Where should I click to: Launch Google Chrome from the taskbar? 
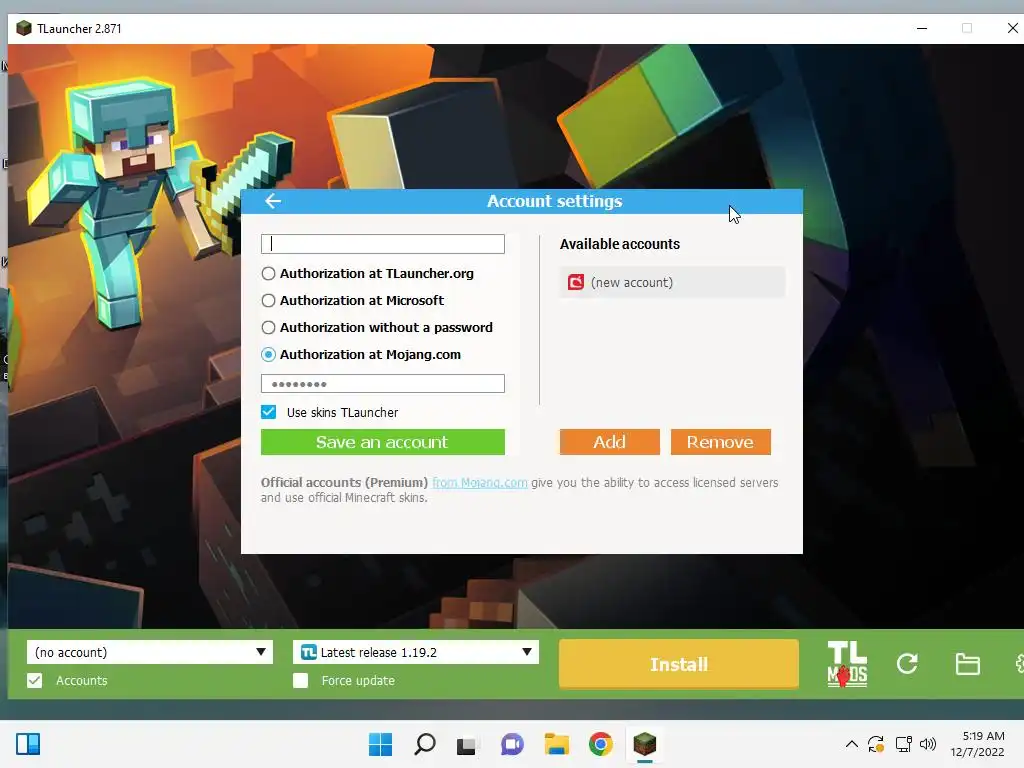click(x=601, y=744)
